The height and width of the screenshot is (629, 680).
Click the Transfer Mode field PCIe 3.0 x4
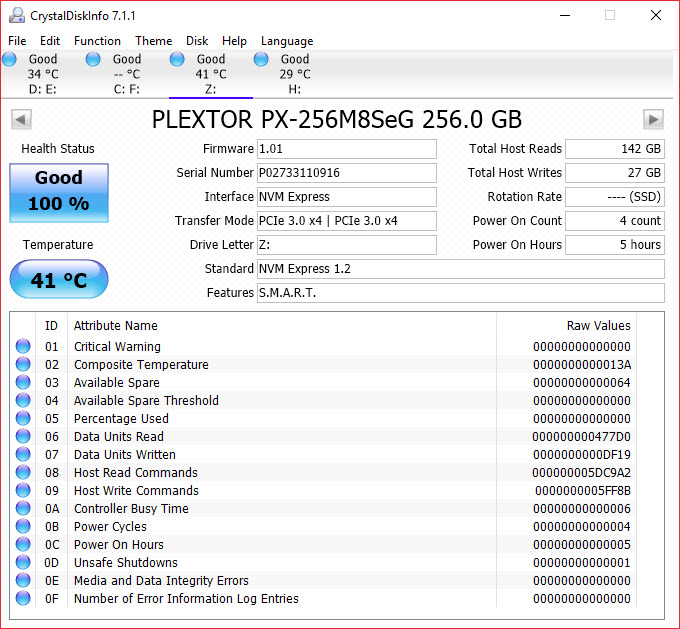(347, 221)
